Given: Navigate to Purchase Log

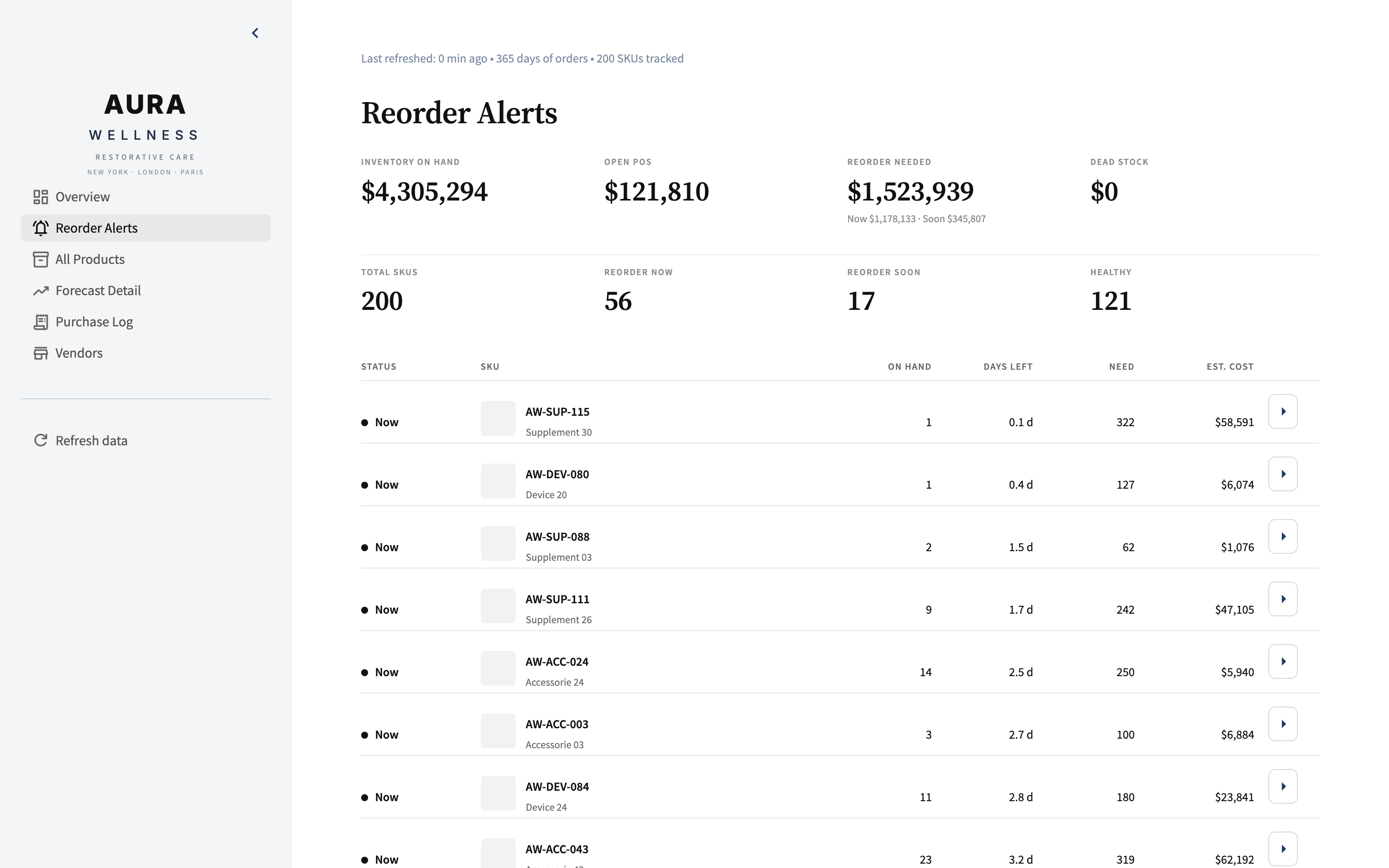Looking at the screenshot, I should click(x=146, y=322).
